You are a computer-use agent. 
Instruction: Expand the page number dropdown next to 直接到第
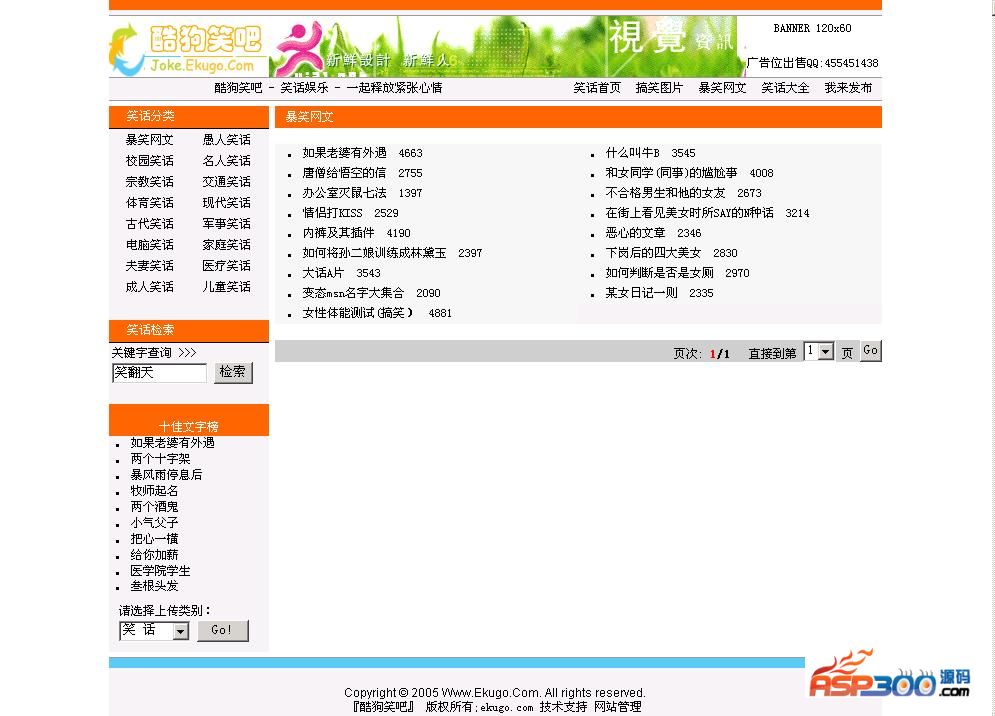[819, 351]
